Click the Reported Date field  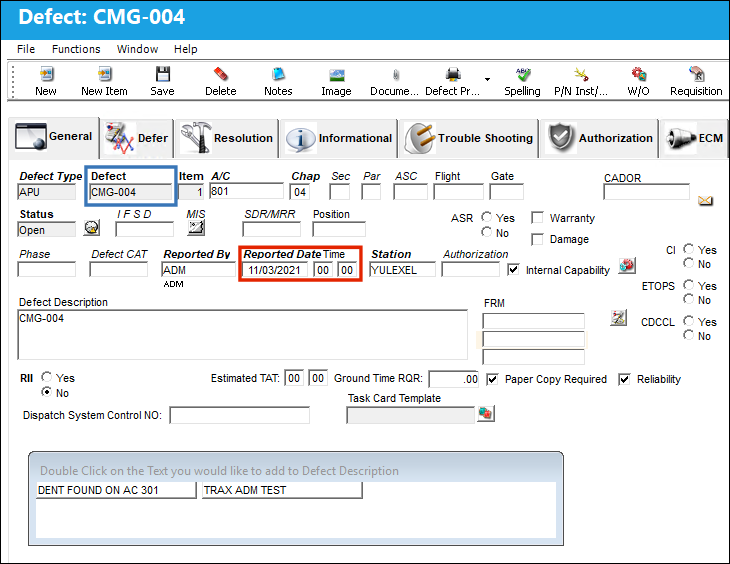pos(275,270)
